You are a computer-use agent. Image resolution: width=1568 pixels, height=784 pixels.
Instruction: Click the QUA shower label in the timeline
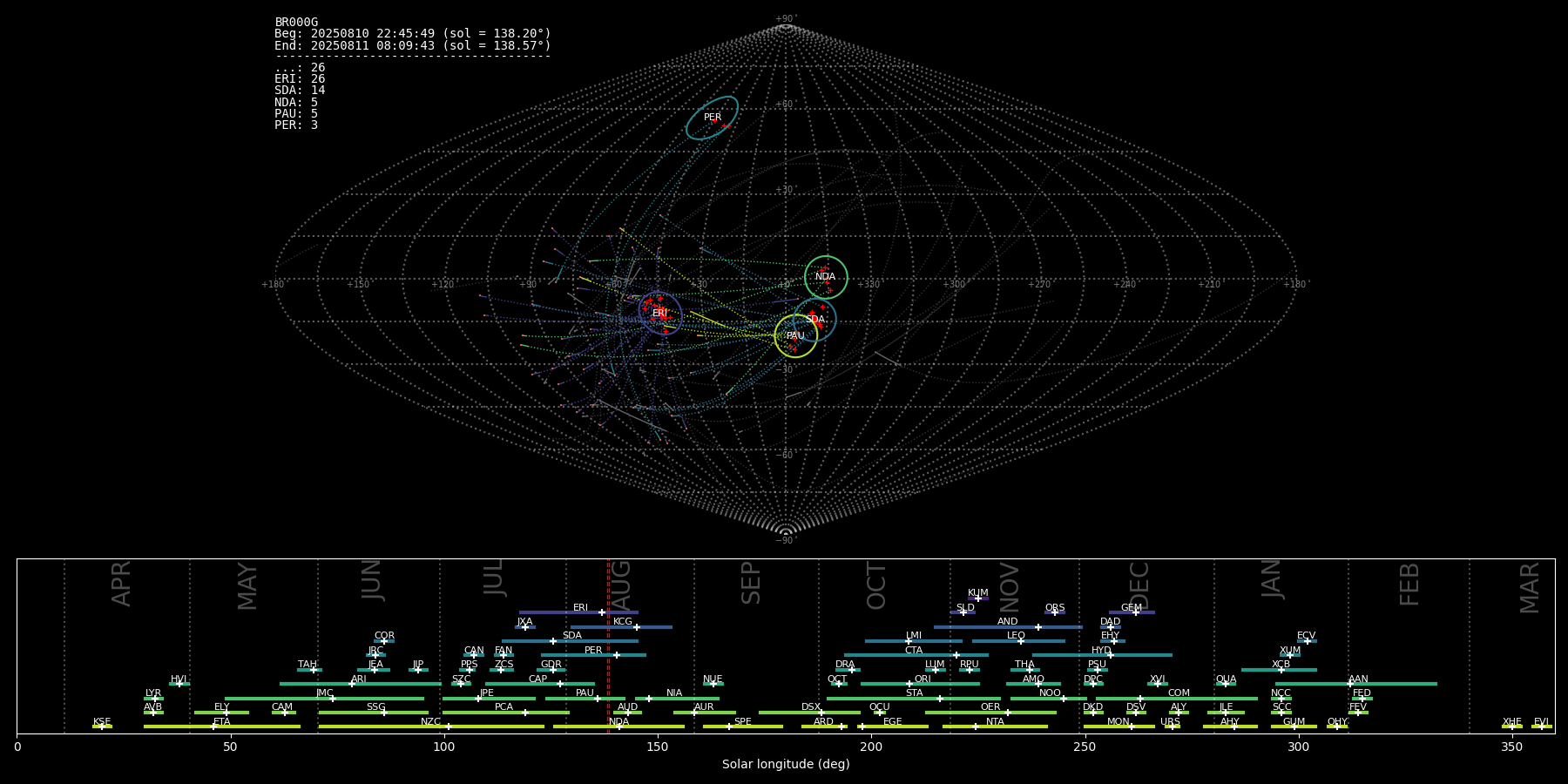pos(1226,679)
